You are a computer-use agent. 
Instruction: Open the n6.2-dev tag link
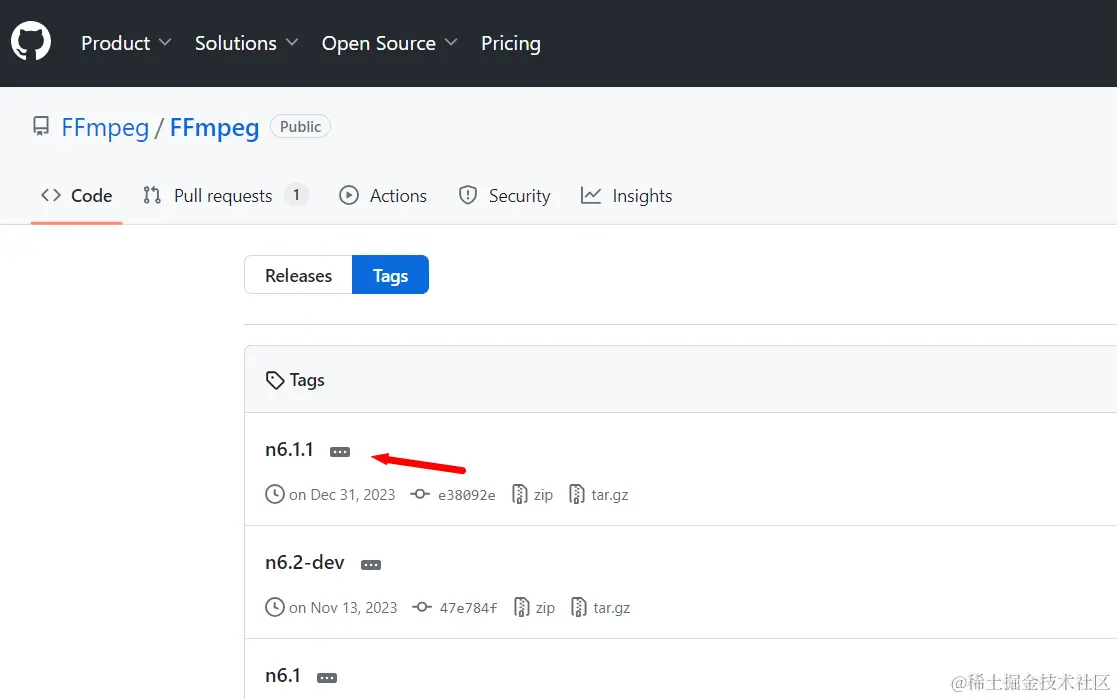point(305,562)
